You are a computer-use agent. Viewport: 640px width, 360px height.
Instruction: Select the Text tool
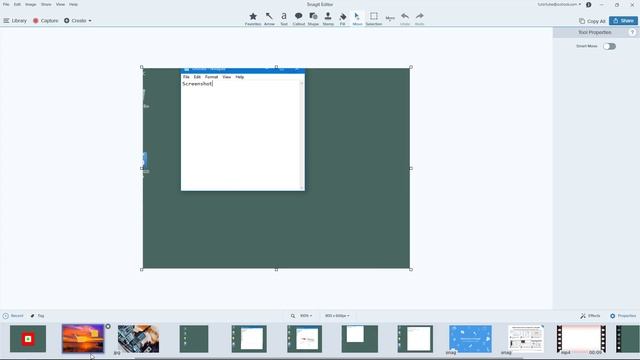[x=284, y=18]
